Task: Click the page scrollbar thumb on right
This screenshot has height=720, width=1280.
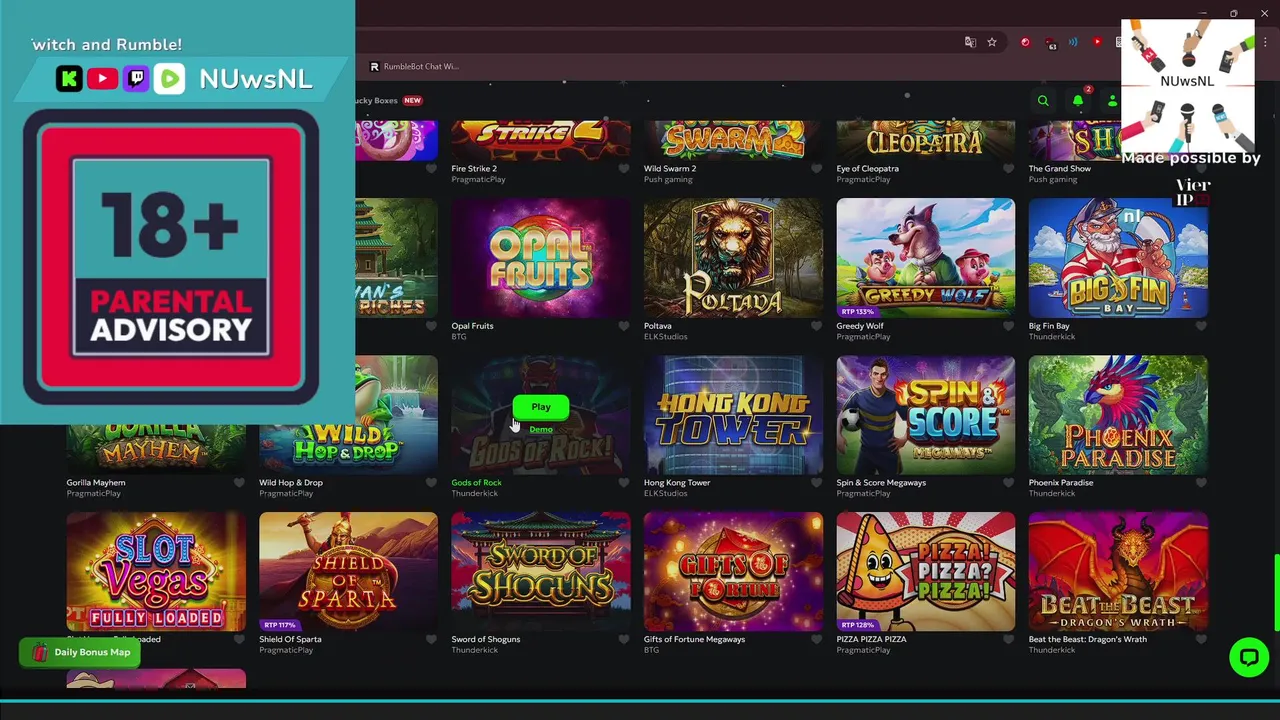Action: coord(1276,592)
